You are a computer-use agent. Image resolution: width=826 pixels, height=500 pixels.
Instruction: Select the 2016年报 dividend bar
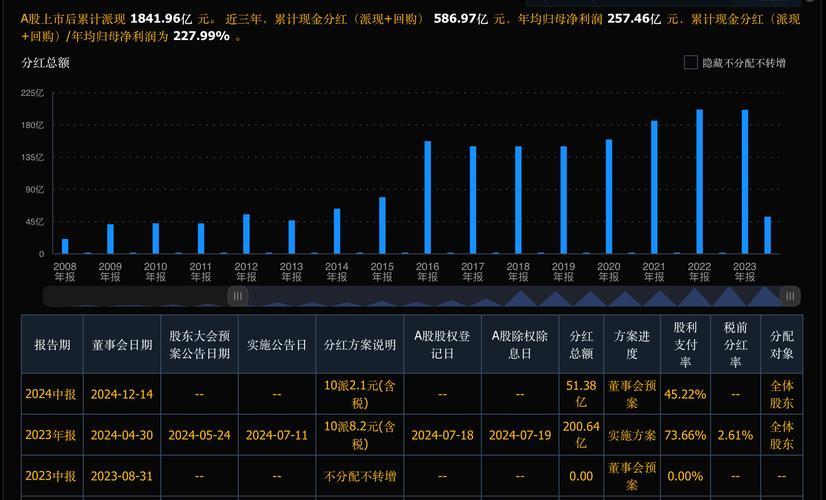428,197
